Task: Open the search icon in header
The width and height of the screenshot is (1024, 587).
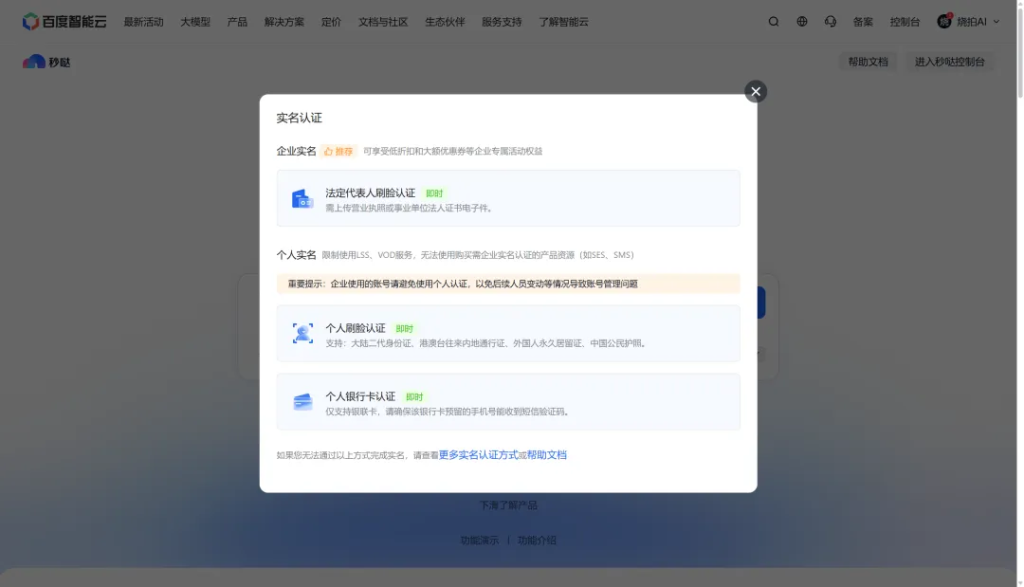Action: click(774, 21)
